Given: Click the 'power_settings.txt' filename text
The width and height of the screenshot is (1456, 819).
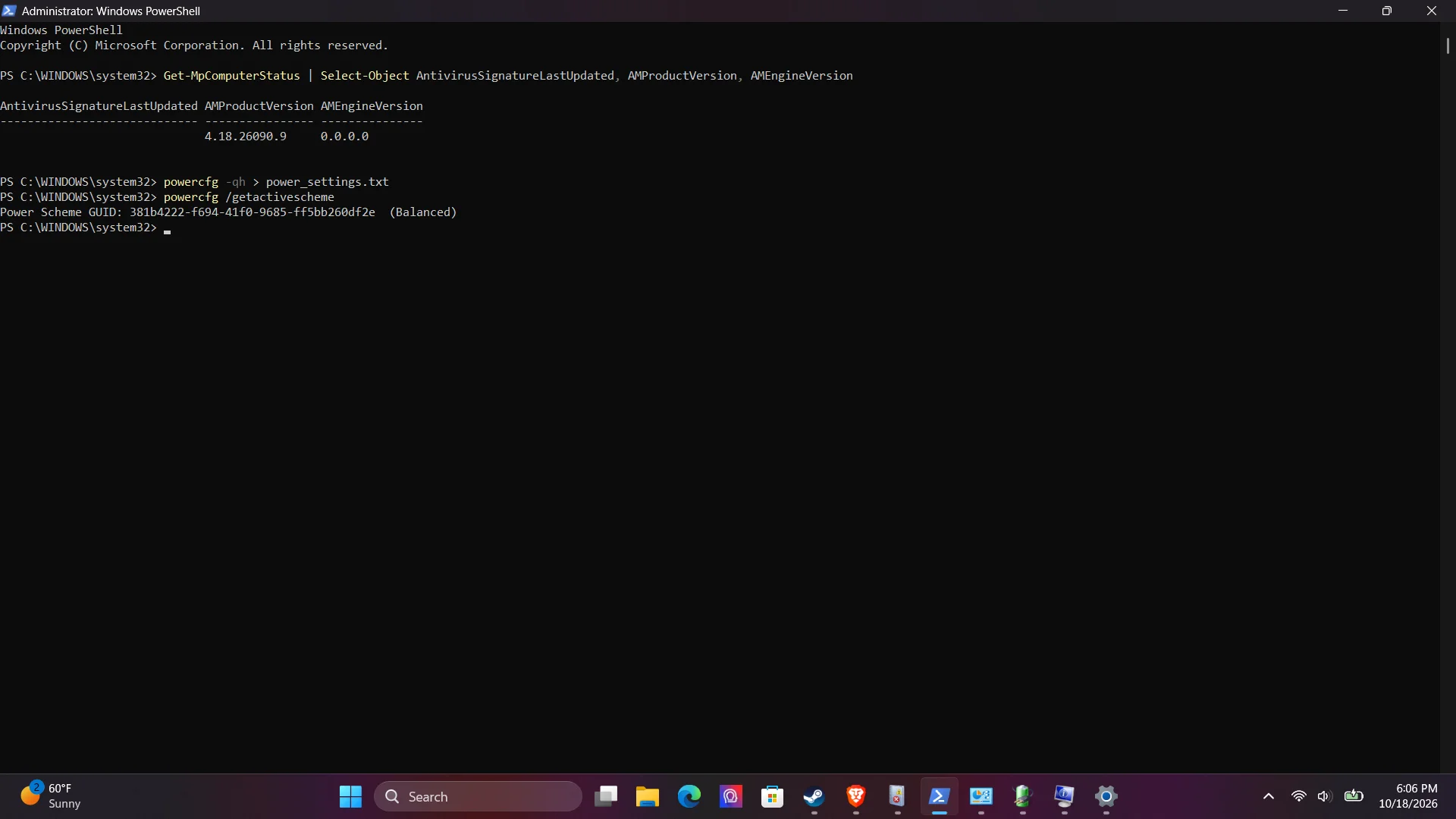Looking at the screenshot, I should 327,182.
